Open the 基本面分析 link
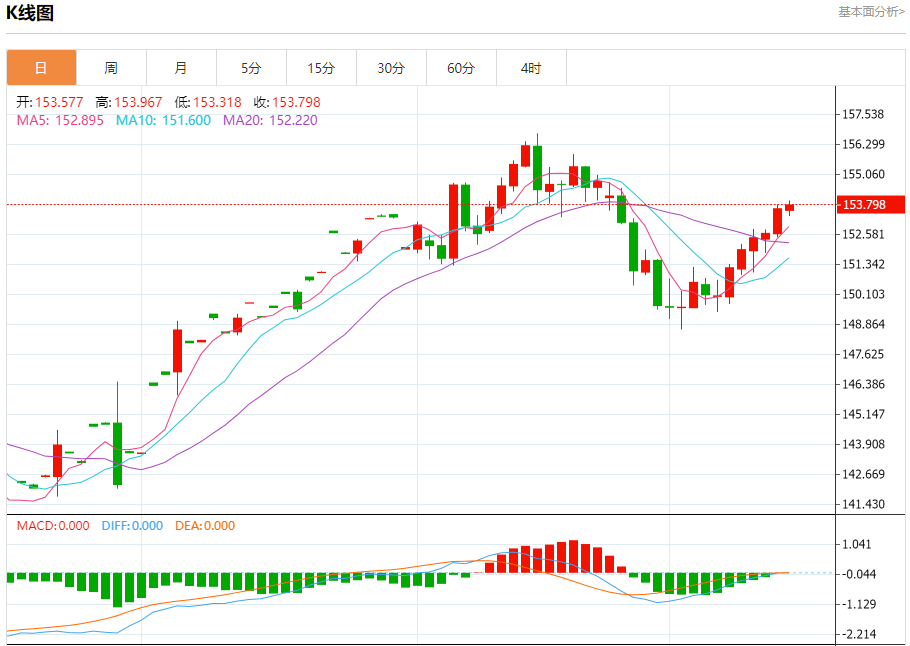This screenshot has width=910, height=646. (x=871, y=12)
